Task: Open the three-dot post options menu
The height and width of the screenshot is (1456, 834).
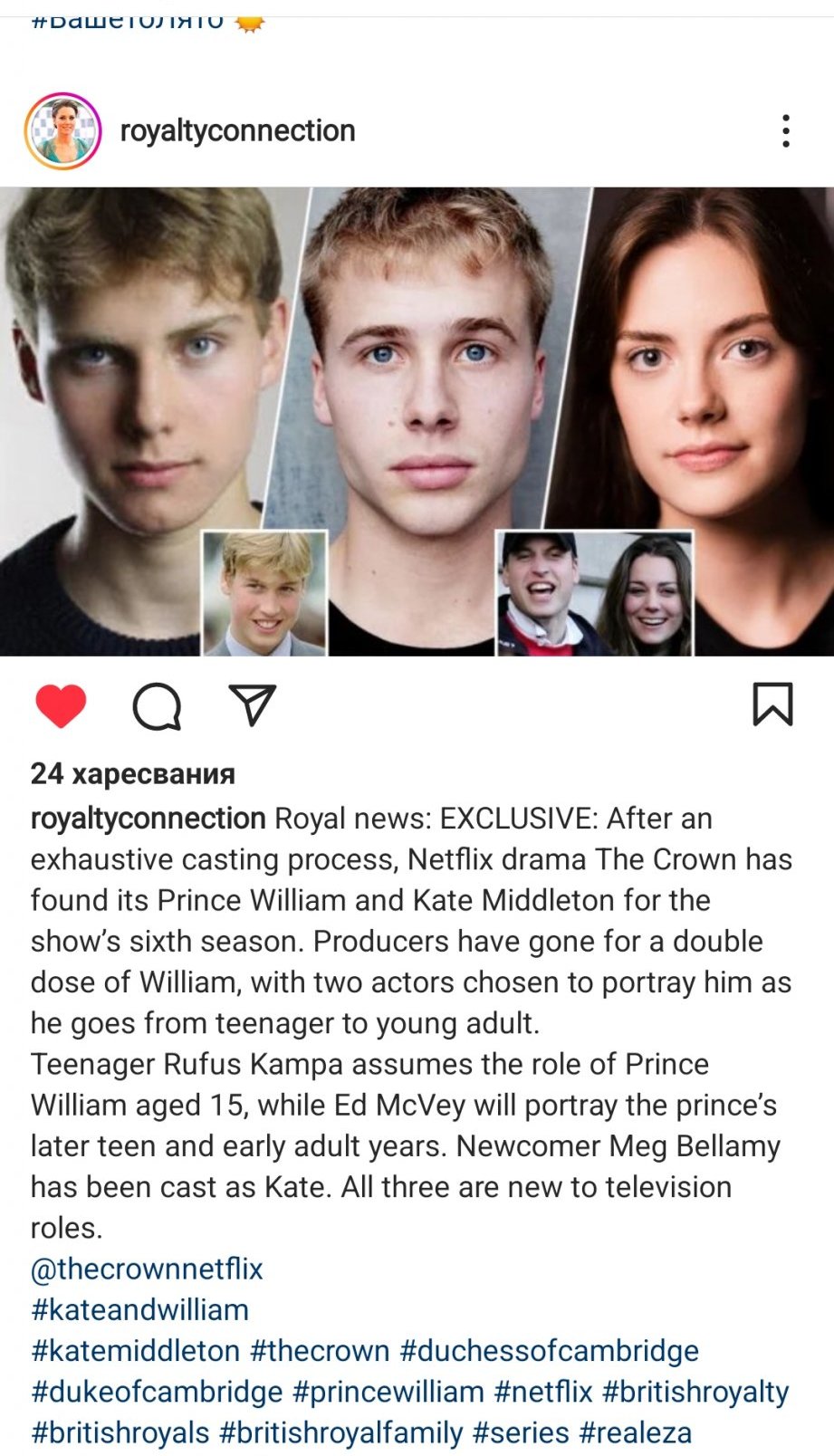Action: pyautogui.click(x=786, y=131)
